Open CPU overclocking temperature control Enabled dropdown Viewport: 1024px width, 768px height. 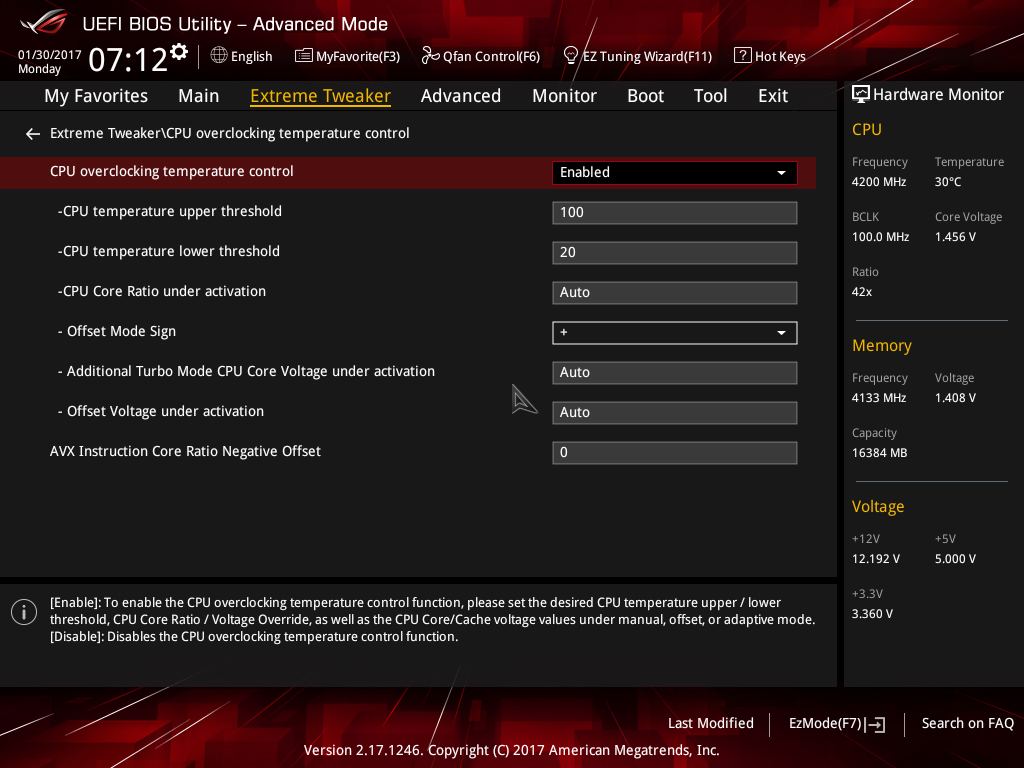click(x=675, y=173)
